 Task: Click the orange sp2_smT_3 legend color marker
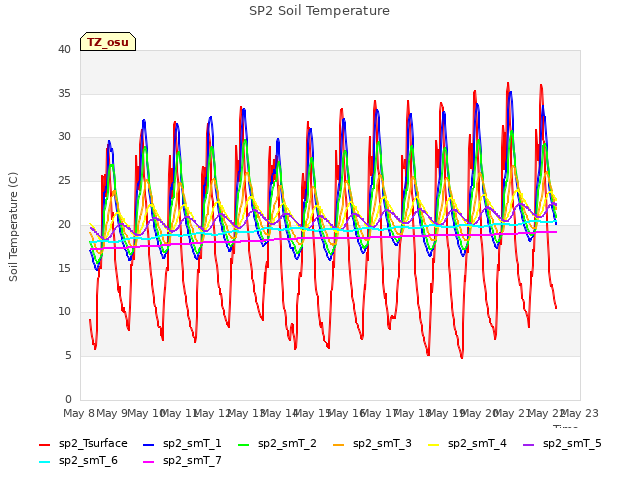(x=339, y=444)
